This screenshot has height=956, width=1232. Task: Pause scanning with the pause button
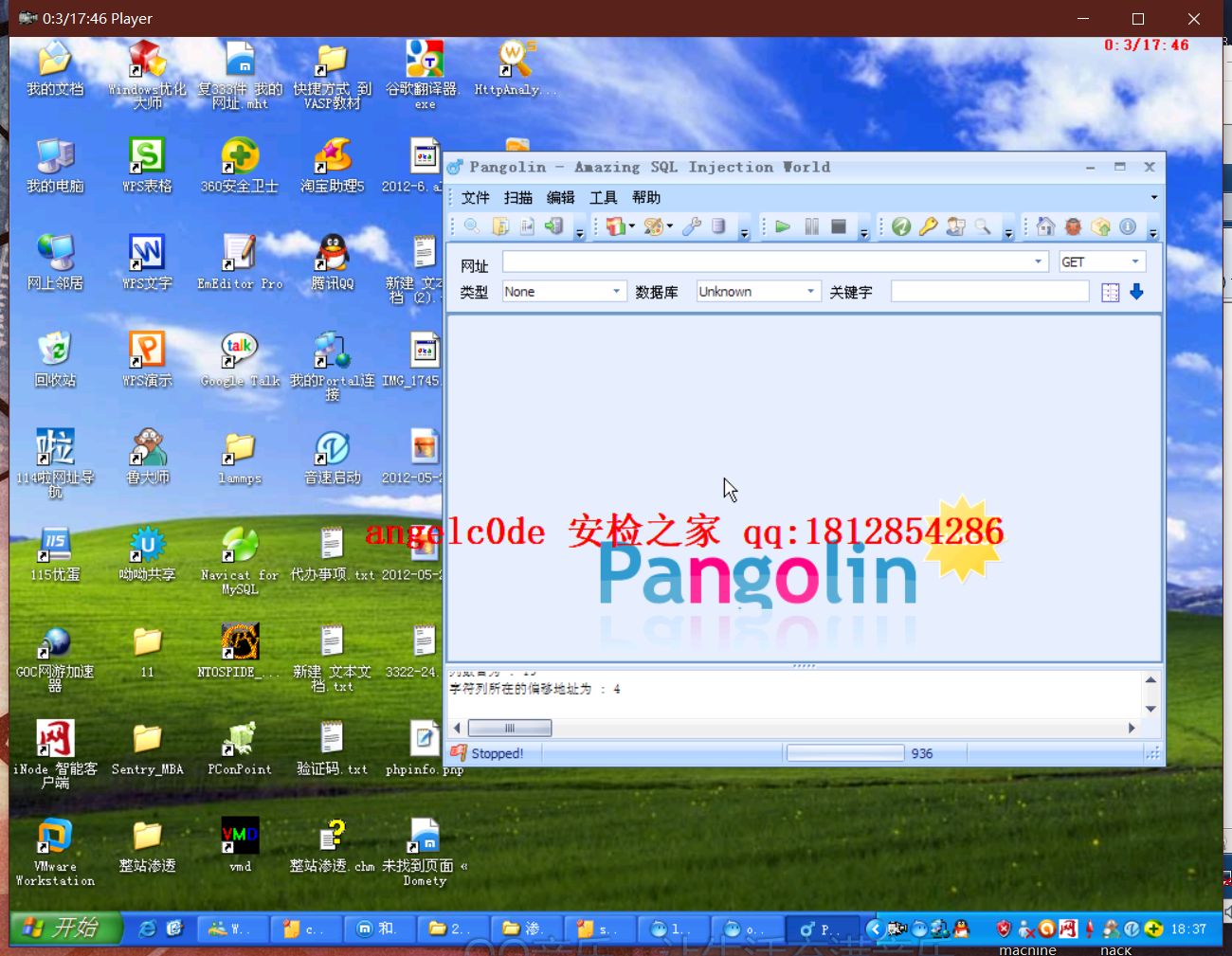(811, 226)
